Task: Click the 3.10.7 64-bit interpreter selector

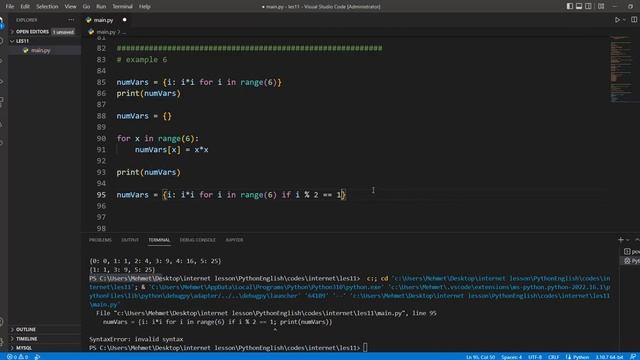Action: 609,357
